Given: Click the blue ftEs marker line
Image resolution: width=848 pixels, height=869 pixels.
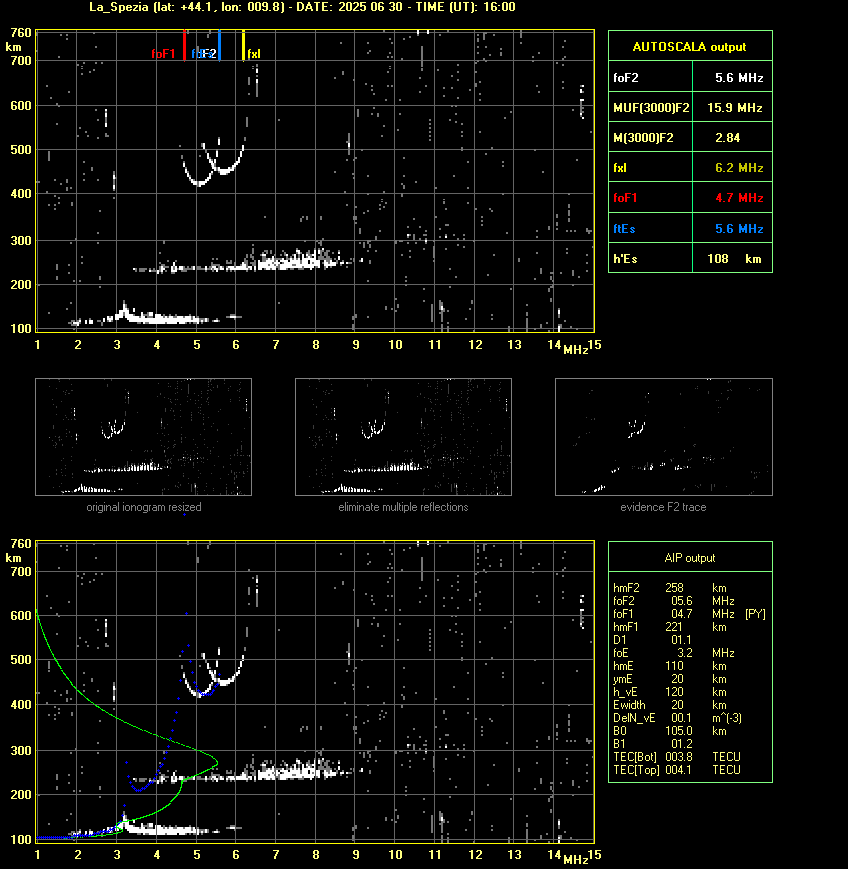Looking at the screenshot, I should [219, 45].
